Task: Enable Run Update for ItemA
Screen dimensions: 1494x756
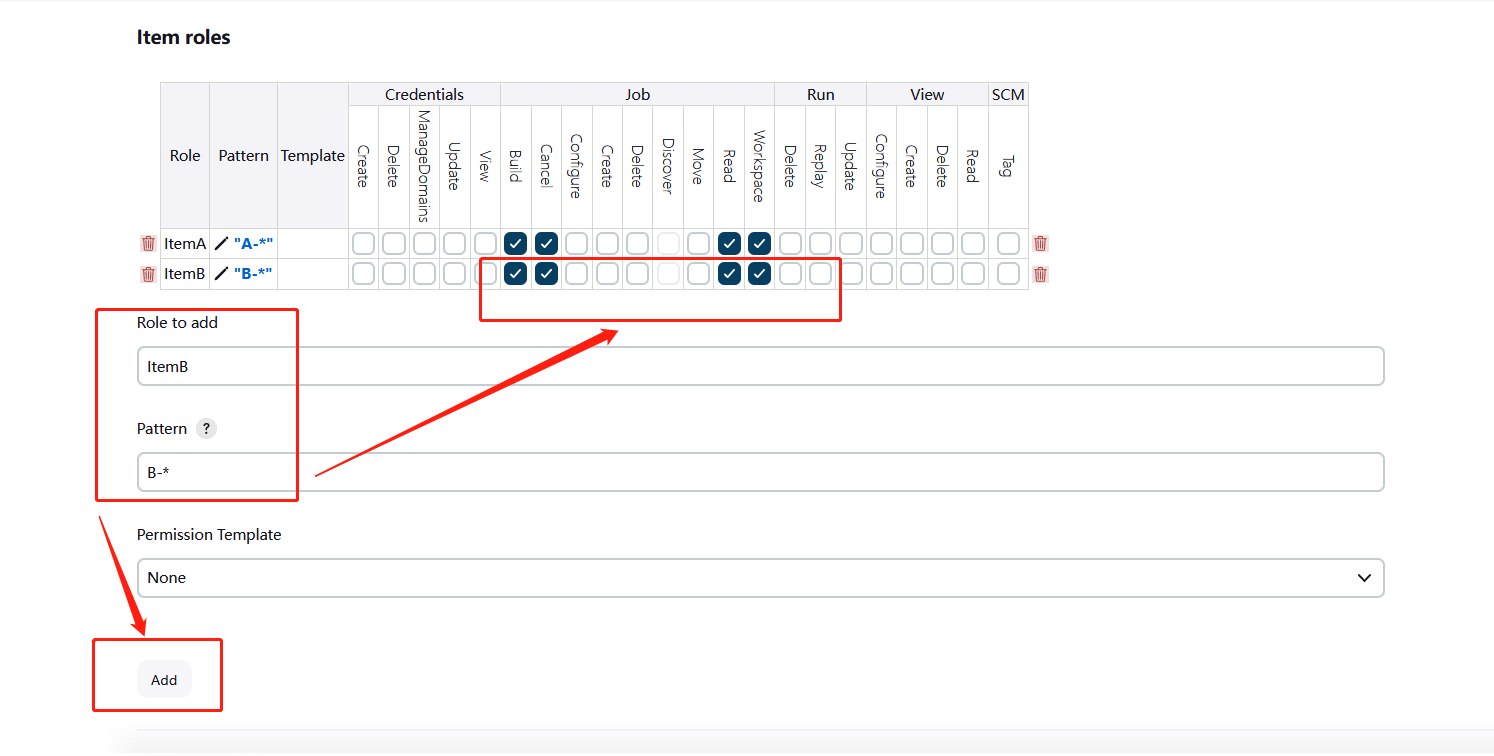Action: pos(851,243)
